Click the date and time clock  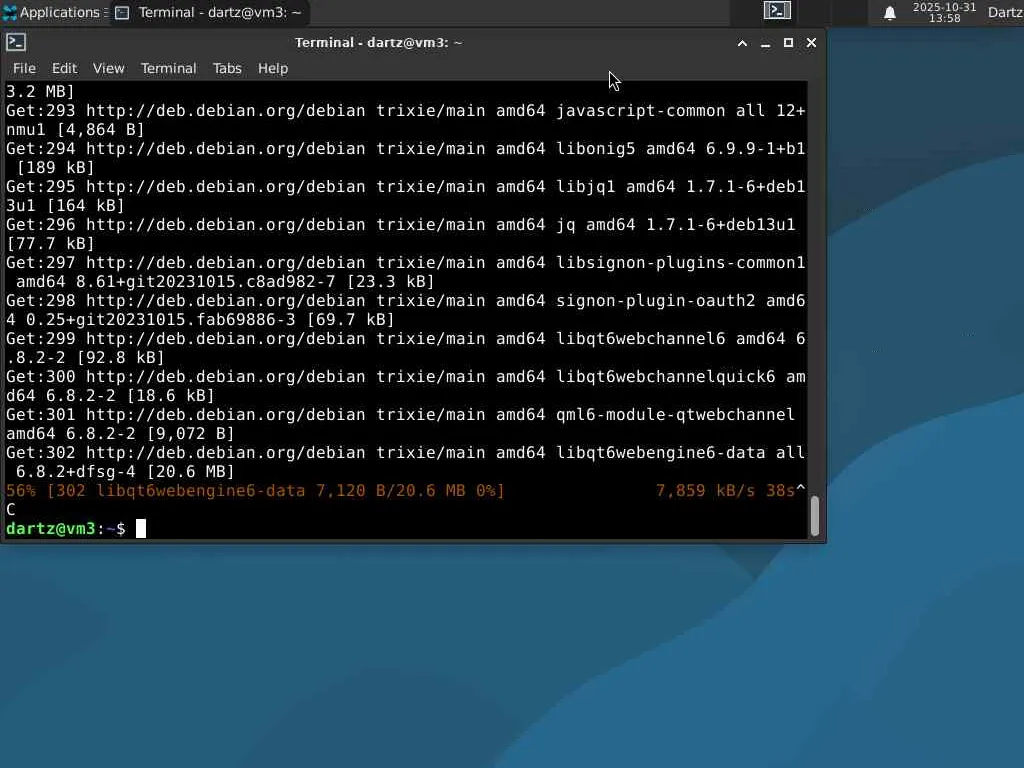[944, 12]
